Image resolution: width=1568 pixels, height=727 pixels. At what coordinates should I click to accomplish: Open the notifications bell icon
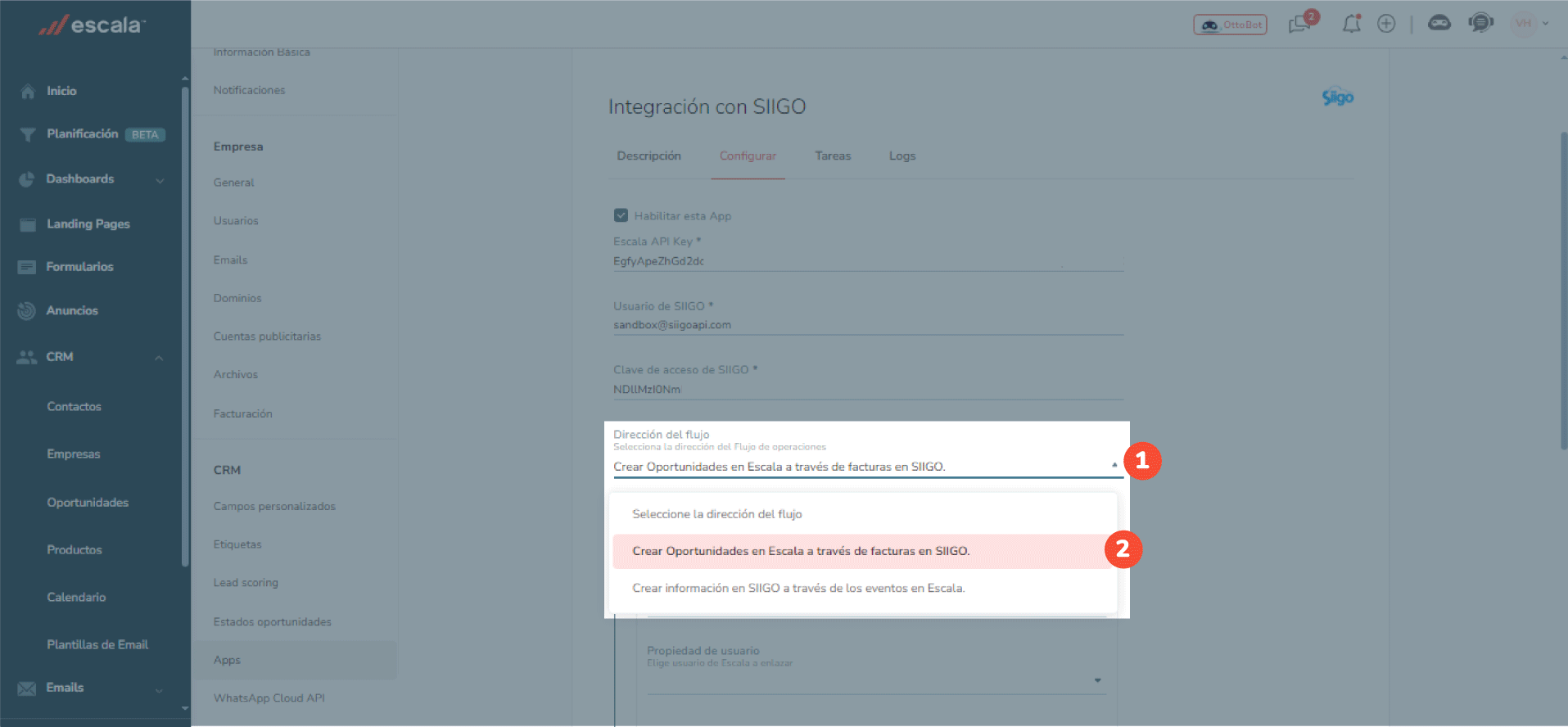1351,24
